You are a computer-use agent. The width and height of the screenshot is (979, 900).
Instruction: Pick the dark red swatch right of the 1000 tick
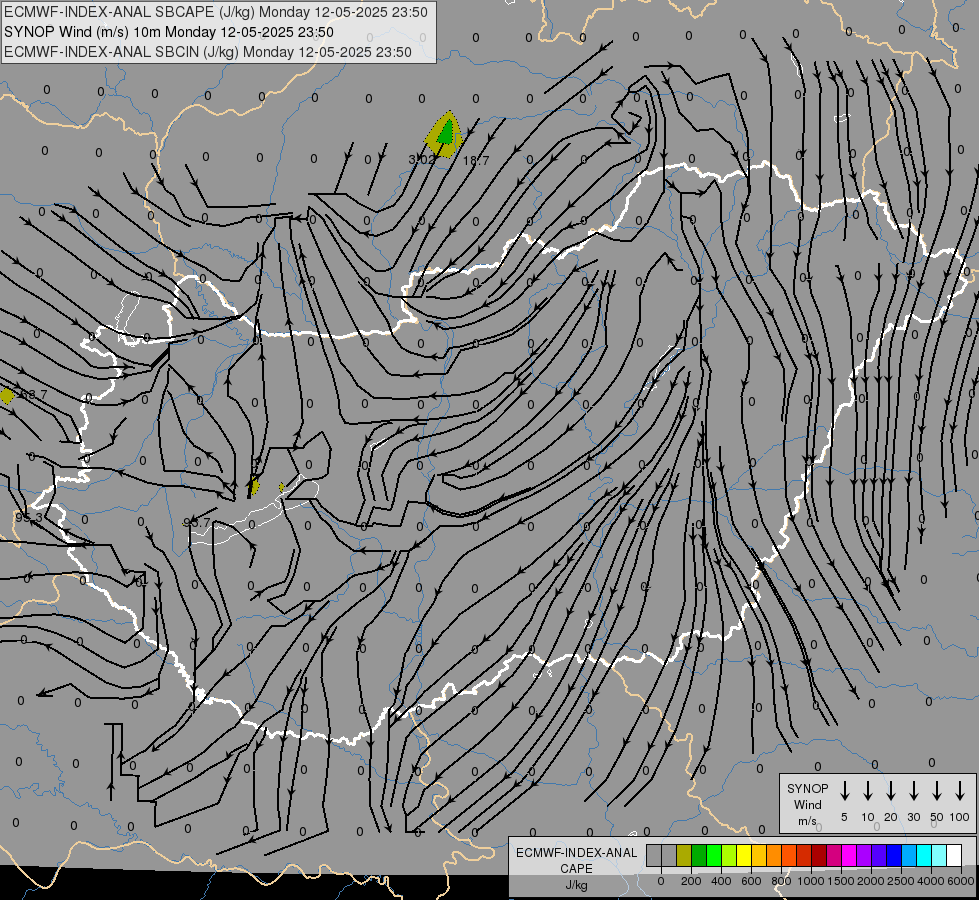(819, 856)
